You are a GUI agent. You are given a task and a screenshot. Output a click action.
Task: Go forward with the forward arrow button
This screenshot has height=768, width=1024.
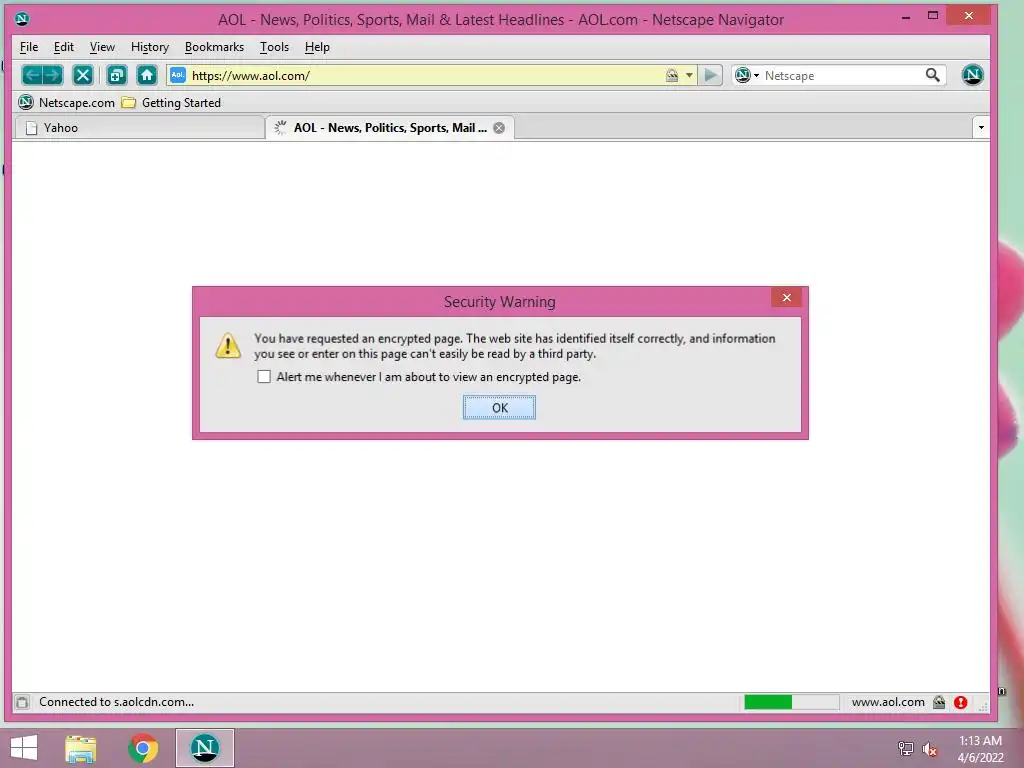point(53,75)
